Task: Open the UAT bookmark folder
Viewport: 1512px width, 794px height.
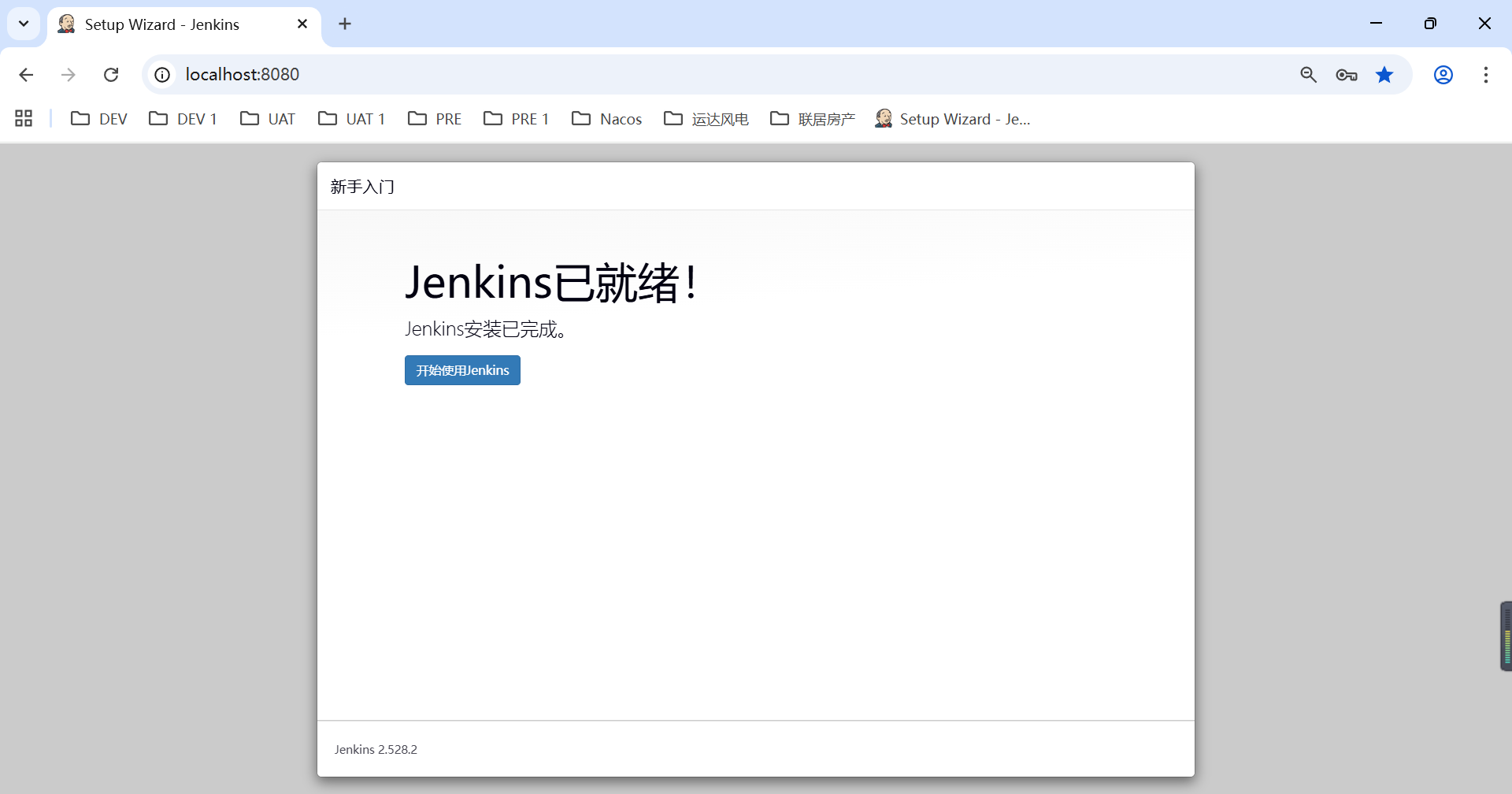Action: click(268, 119)
